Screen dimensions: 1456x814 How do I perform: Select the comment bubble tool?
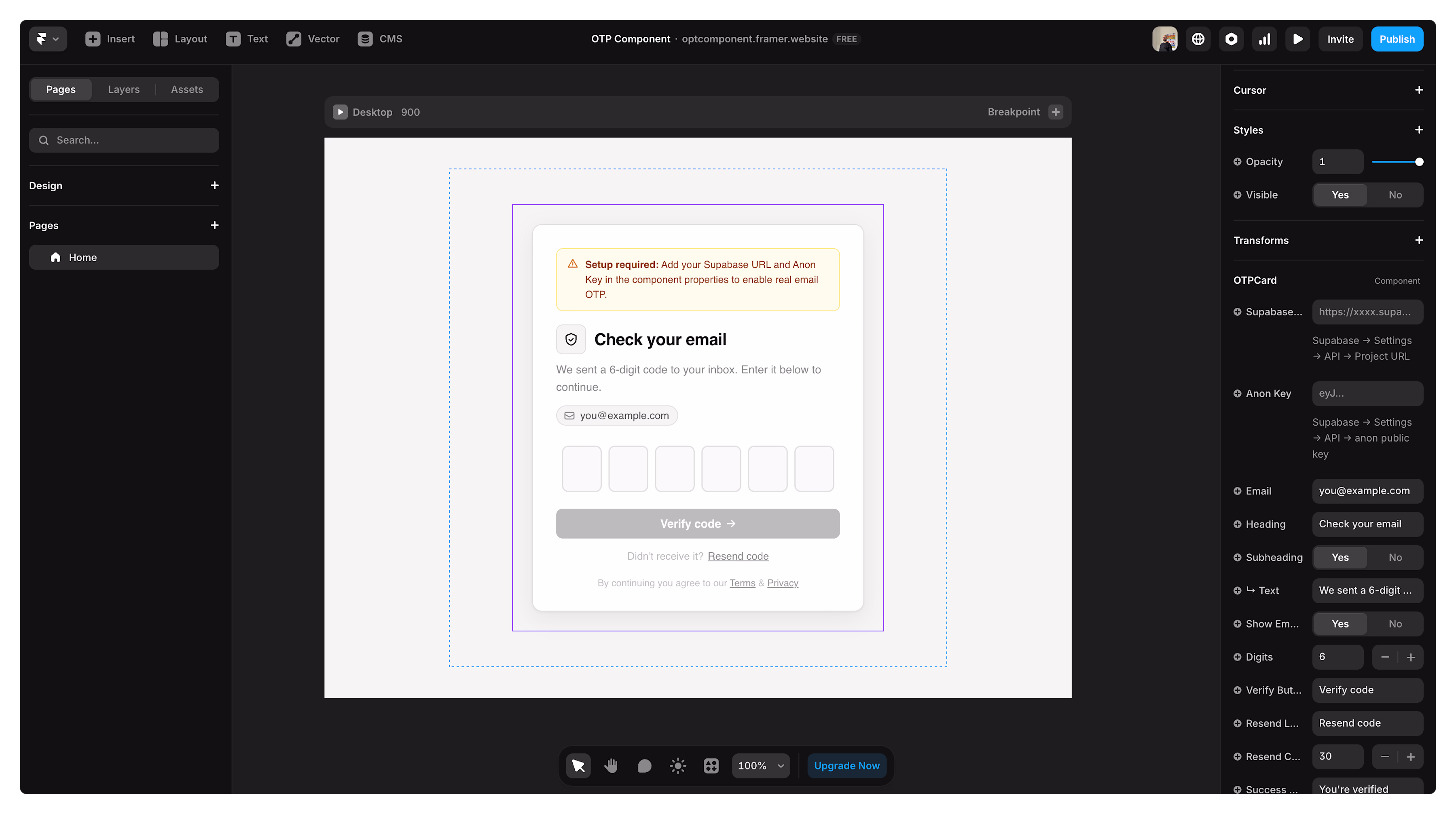pos(644,765)
